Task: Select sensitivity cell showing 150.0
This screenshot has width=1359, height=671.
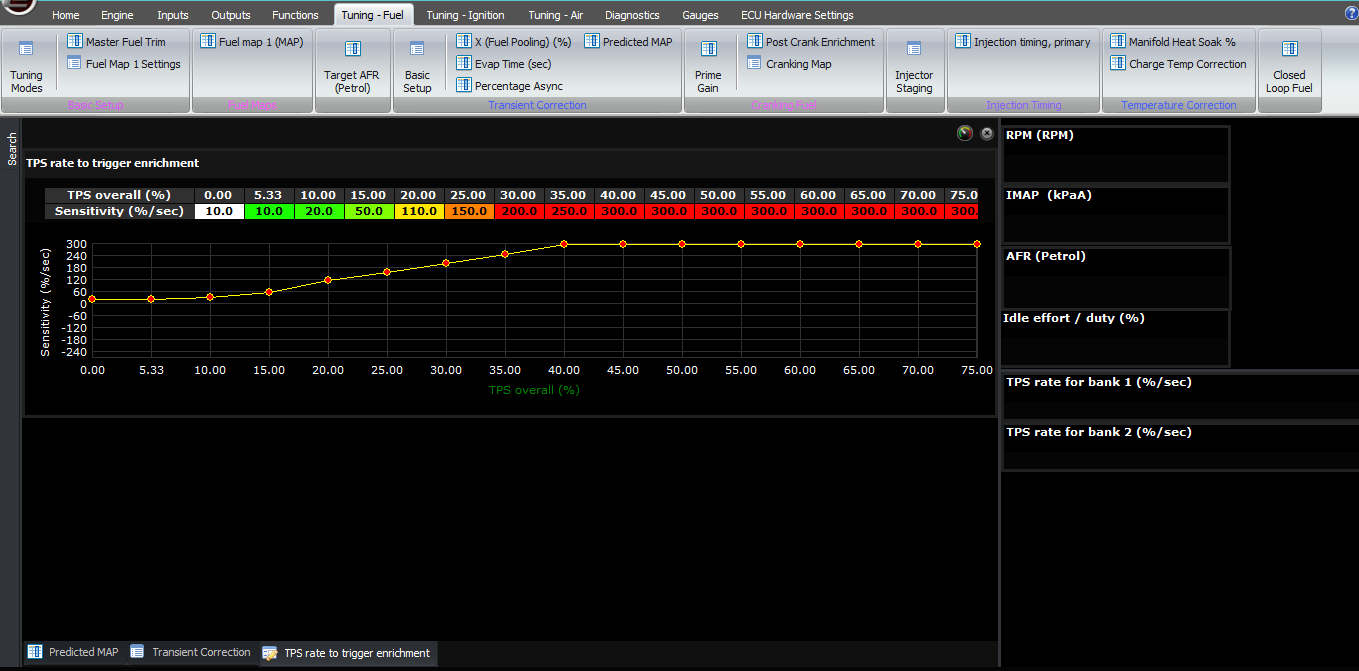Action: (469, 211)
